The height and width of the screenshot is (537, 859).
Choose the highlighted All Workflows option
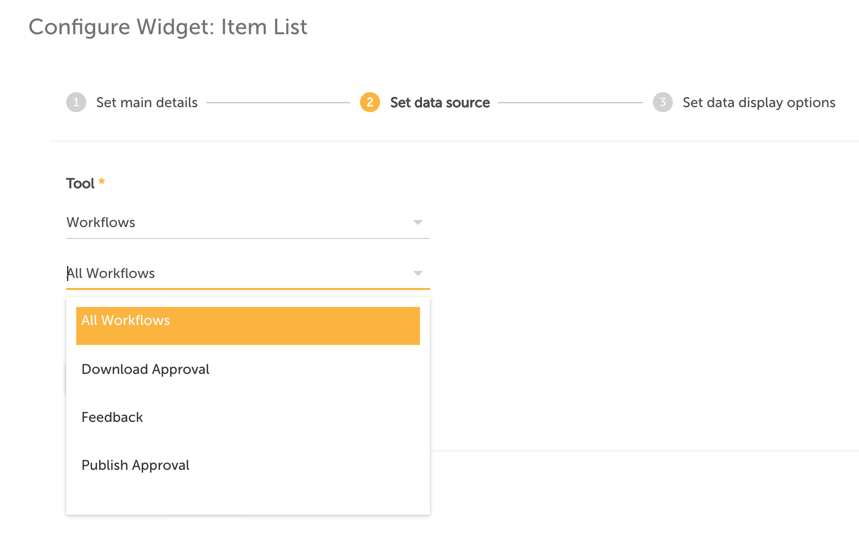[248, 325]
